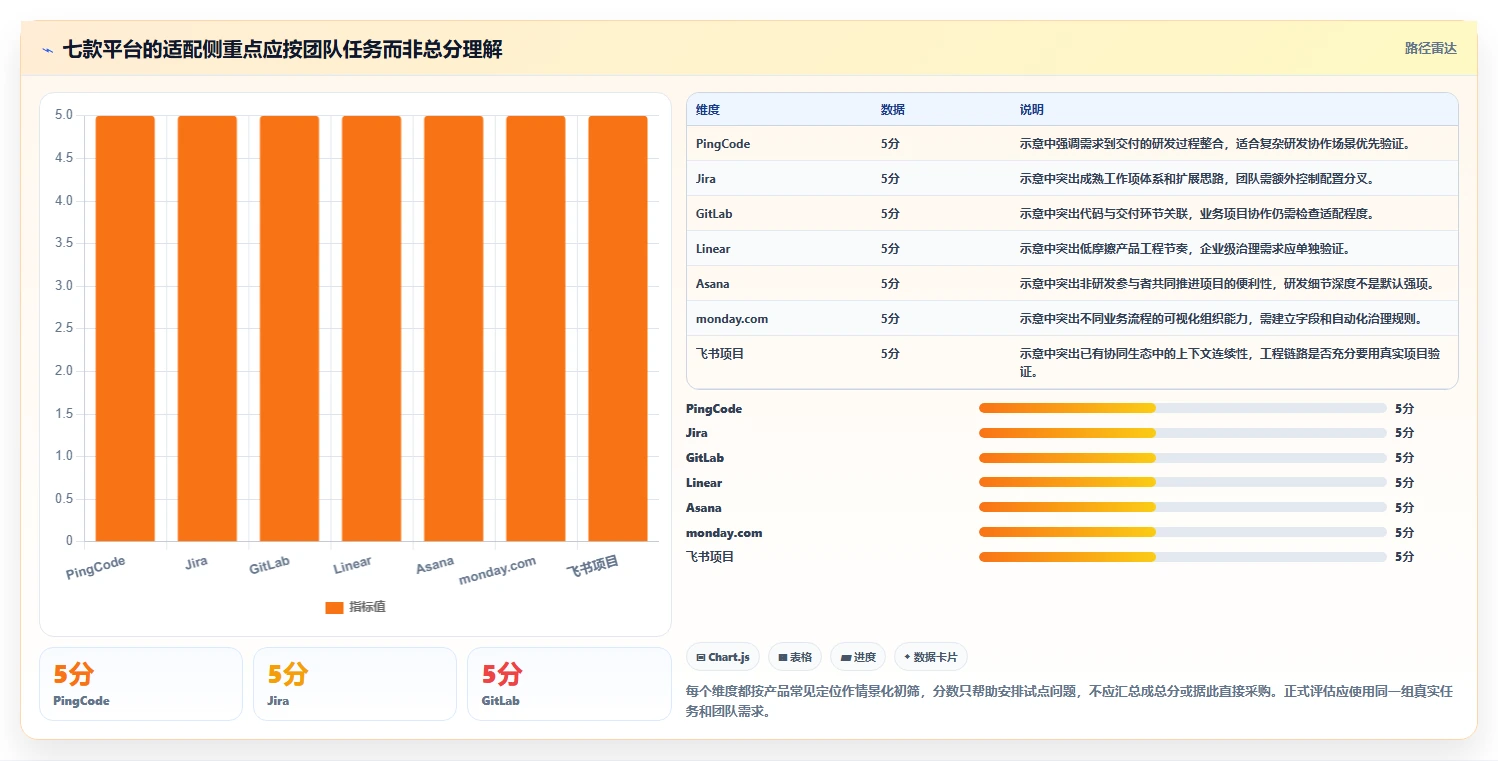Click the monday.com bar in chart

pos(535,328)
